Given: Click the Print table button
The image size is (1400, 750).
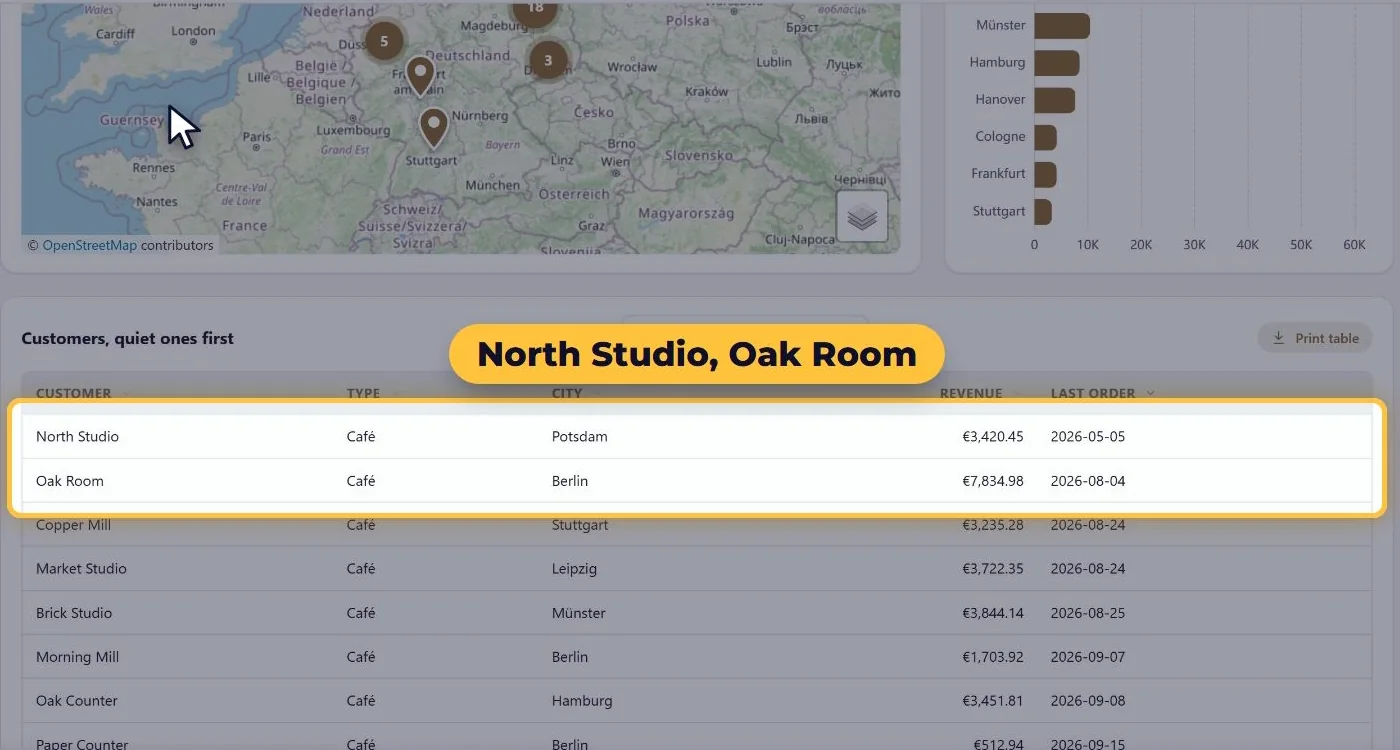Looking at the screenshot, I should point(1314,338).
